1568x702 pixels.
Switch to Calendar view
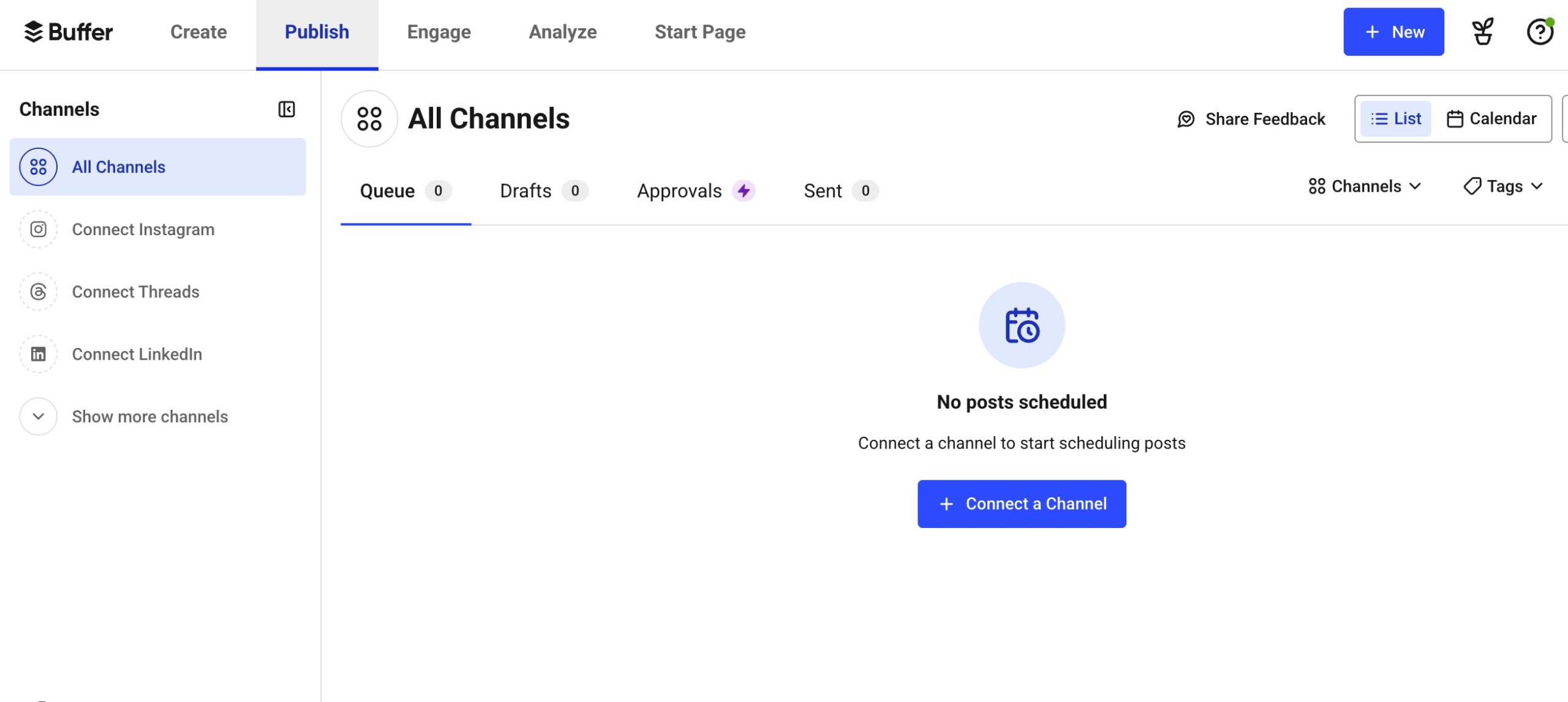tap(1491, 119)
